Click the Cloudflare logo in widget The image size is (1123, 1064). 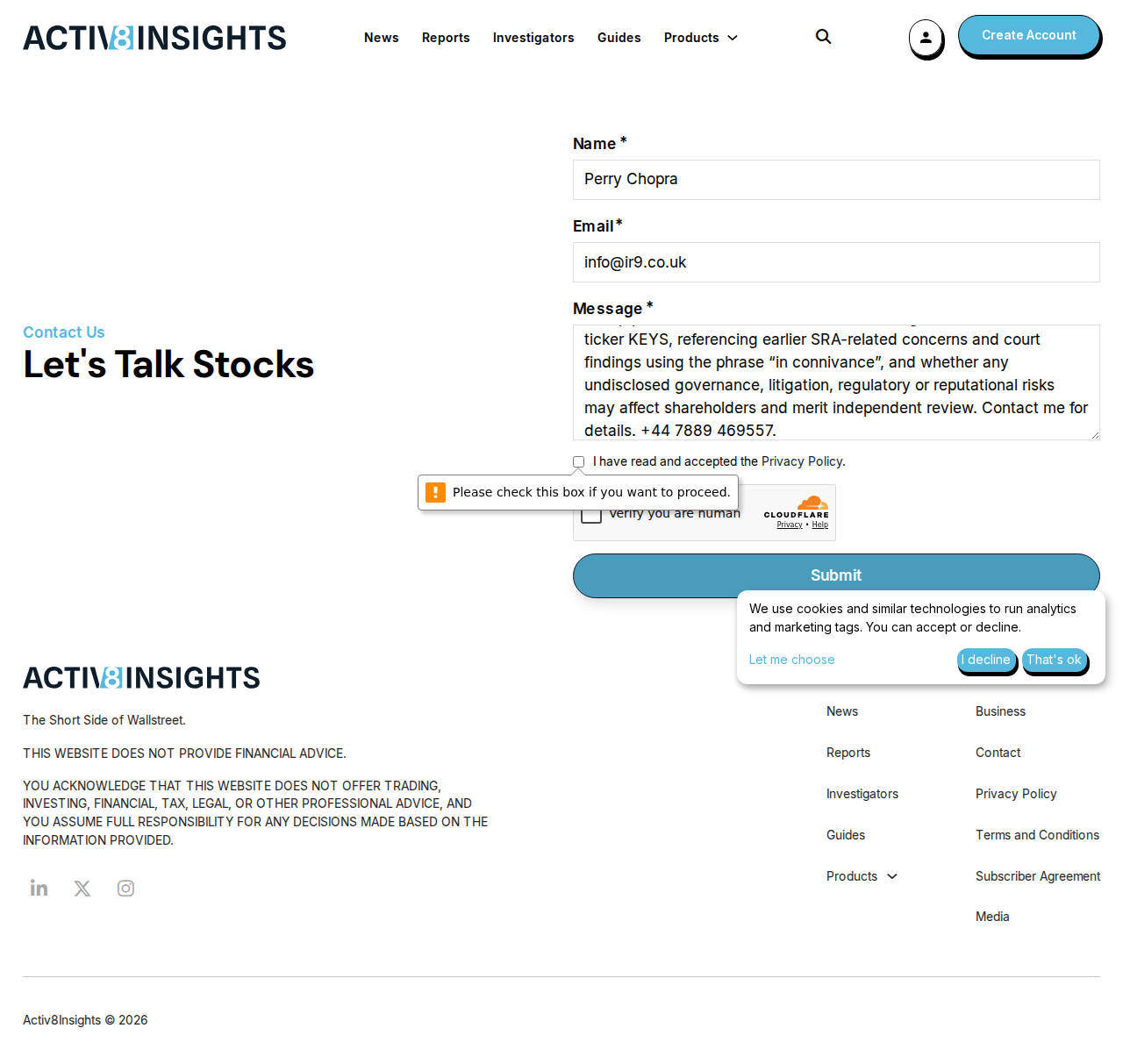click(797, 507)
